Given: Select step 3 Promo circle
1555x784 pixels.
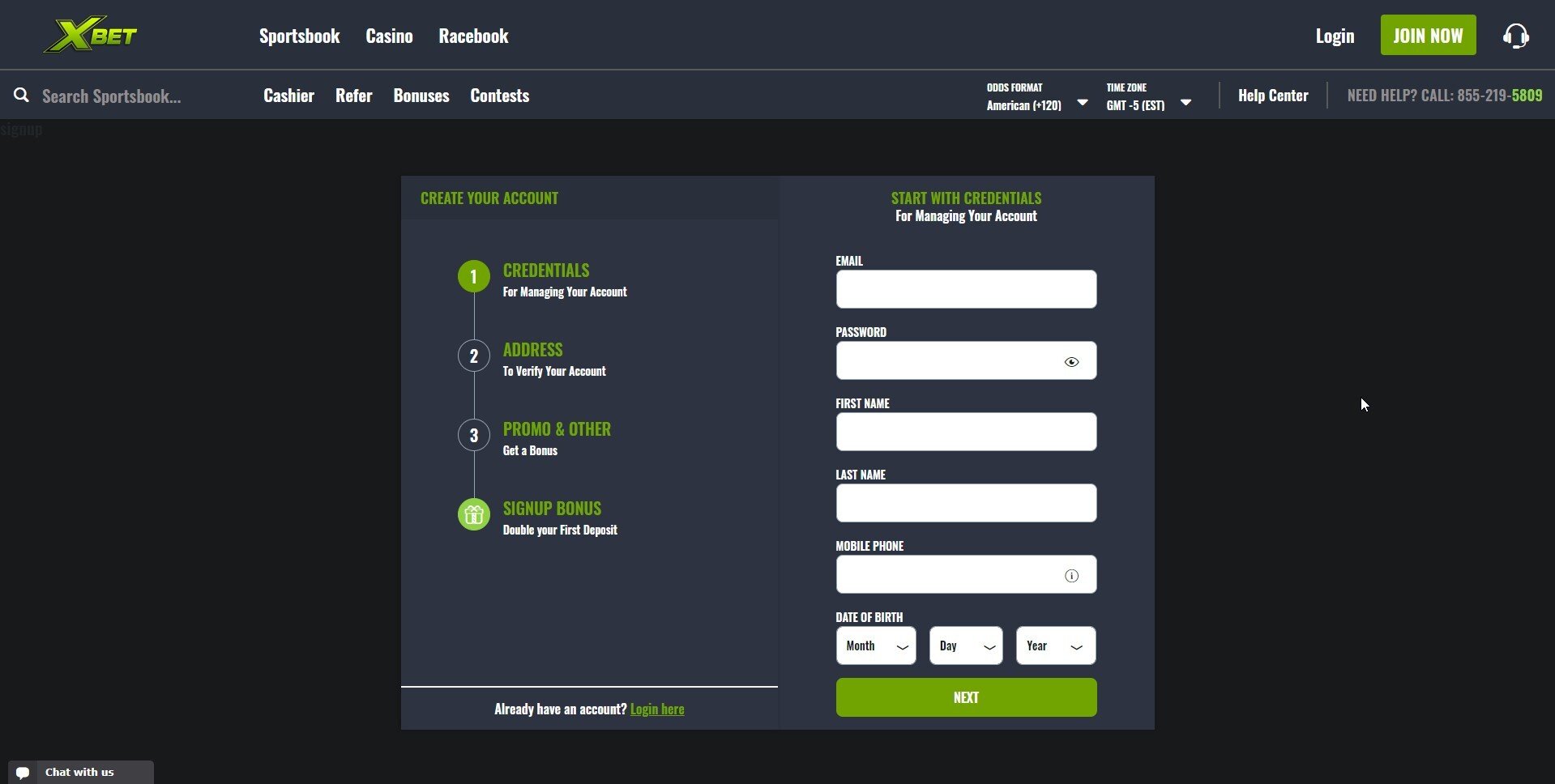Looking at the screenshot, I should (x=474, y=435).
